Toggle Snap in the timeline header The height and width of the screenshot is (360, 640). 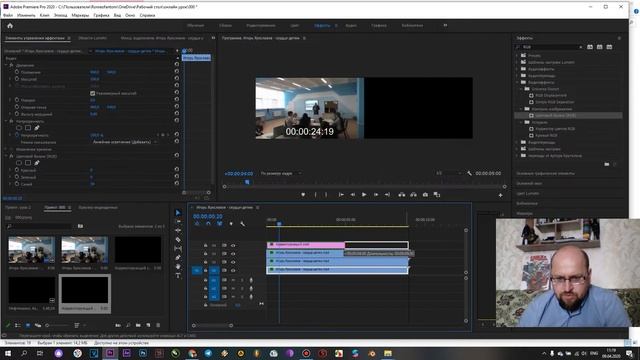[x=208, y=224]
